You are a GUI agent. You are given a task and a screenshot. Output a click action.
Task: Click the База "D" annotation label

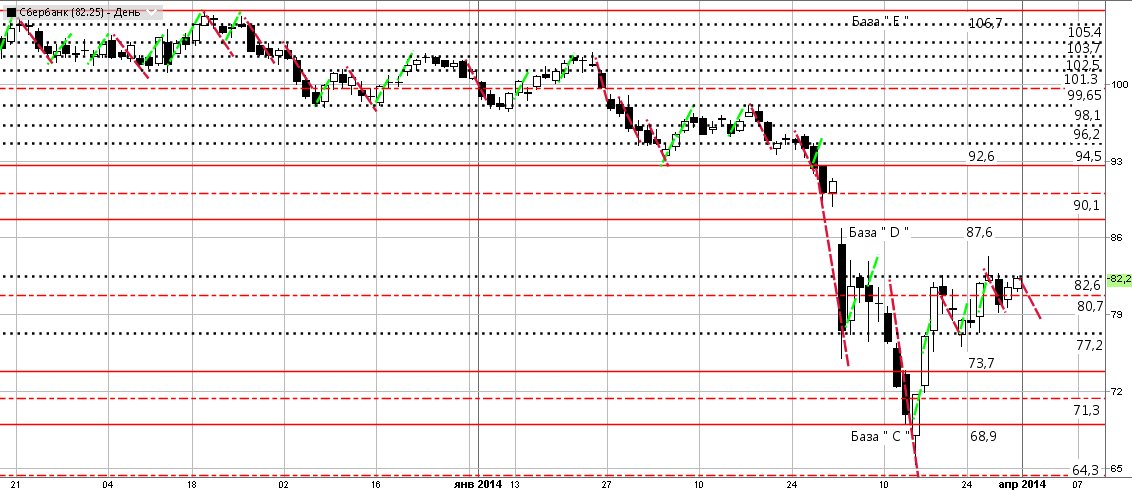click(x=879, y=232)
